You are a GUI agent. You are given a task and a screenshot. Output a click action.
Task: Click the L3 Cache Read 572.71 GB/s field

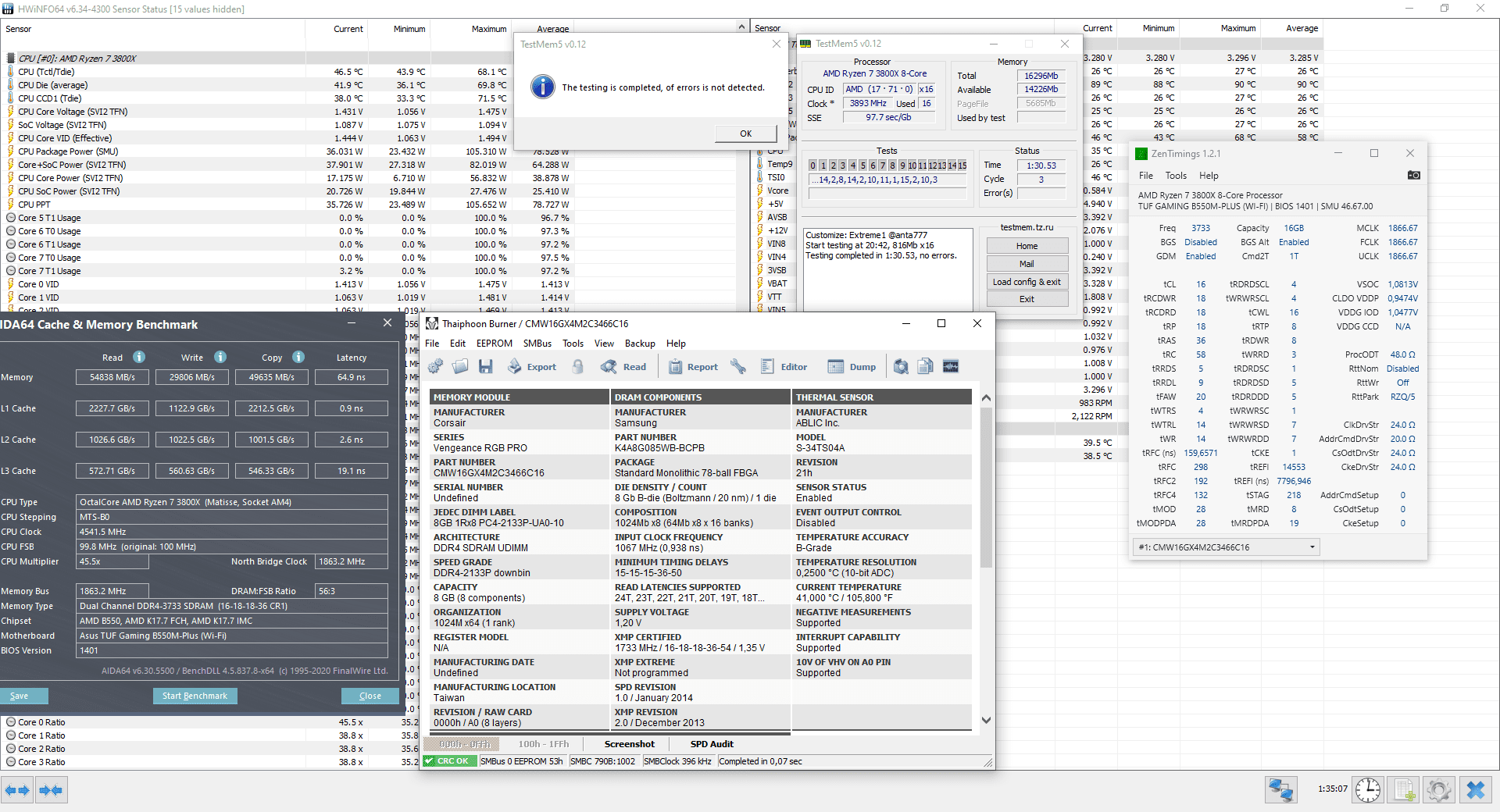[x=112, y=471]
